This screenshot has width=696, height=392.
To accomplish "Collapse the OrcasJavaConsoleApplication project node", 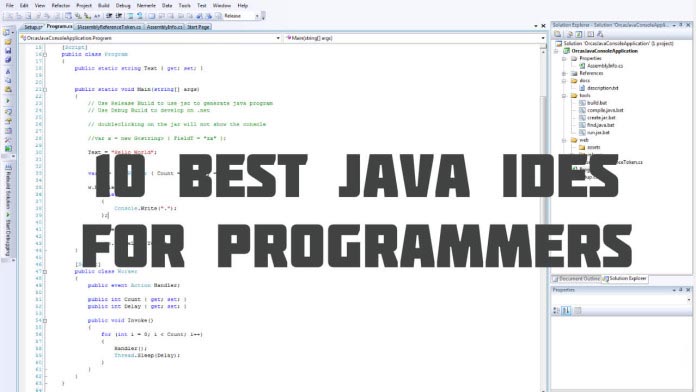I will (x=556, y=51).
